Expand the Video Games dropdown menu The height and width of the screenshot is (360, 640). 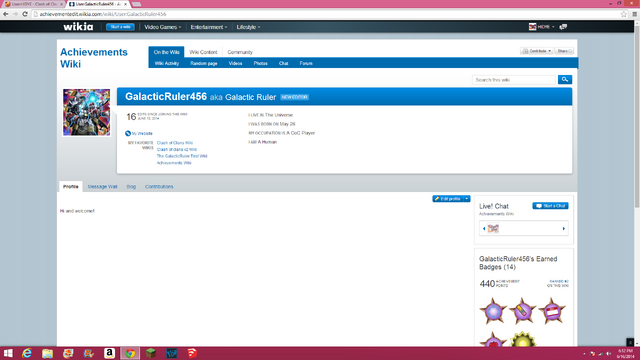[x=162, y=27]
